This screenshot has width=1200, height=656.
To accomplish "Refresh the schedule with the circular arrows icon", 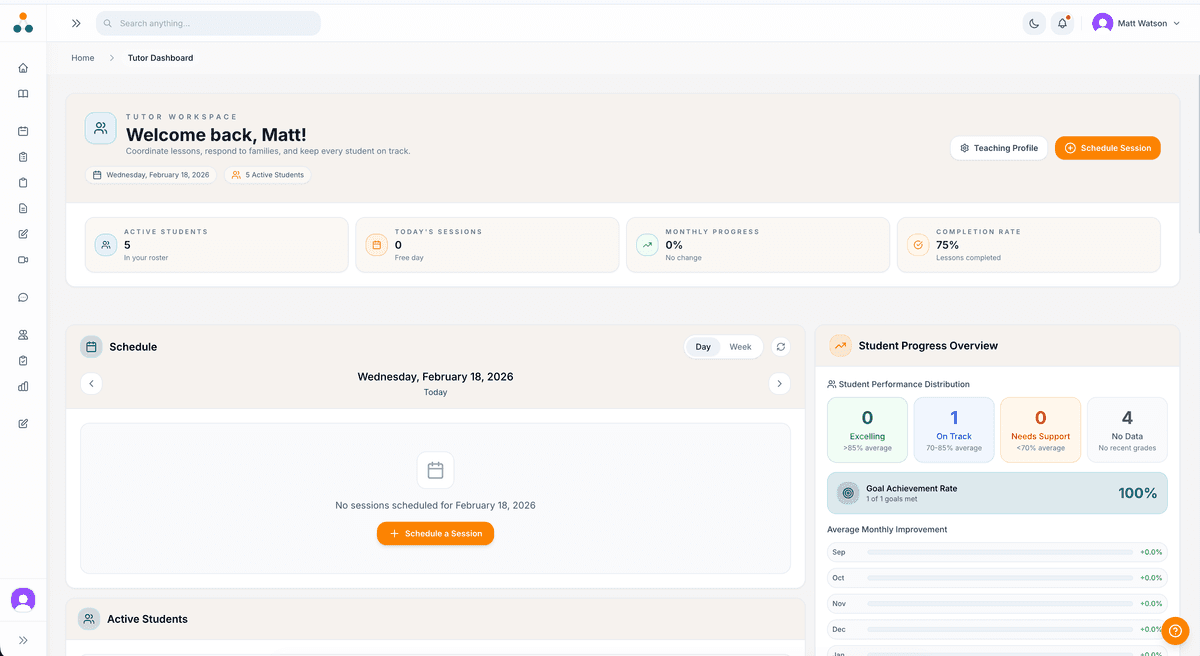I will tap(780, 346).
